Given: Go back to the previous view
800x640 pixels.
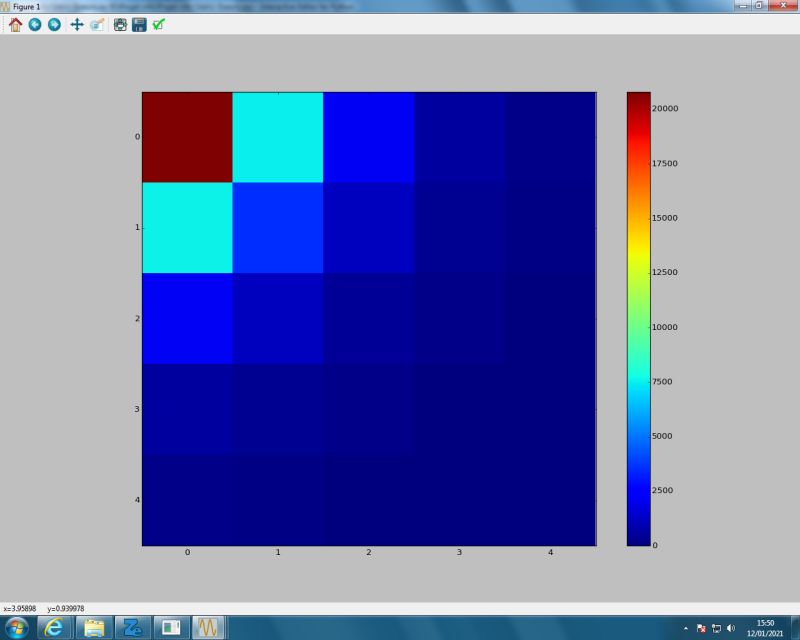Looking at the screenshot, I should [35, 25].
